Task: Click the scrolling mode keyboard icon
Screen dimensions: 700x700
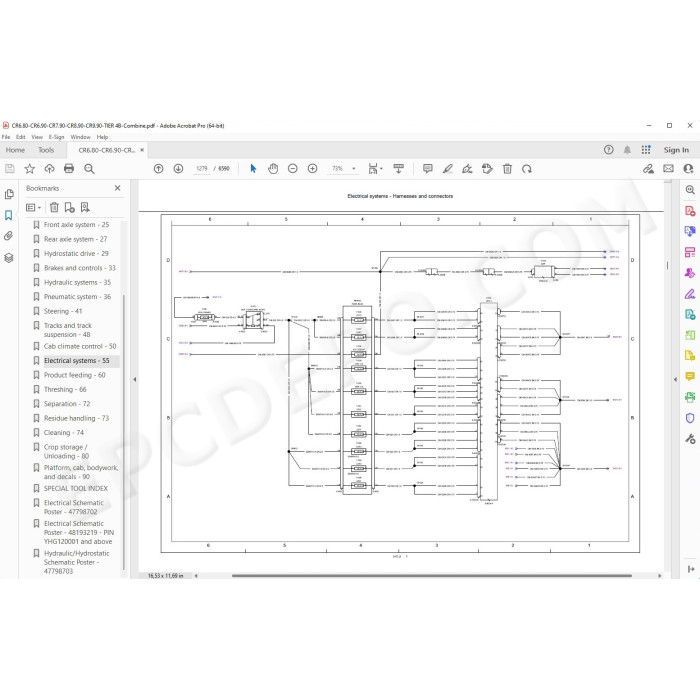Action: (398, 168)
